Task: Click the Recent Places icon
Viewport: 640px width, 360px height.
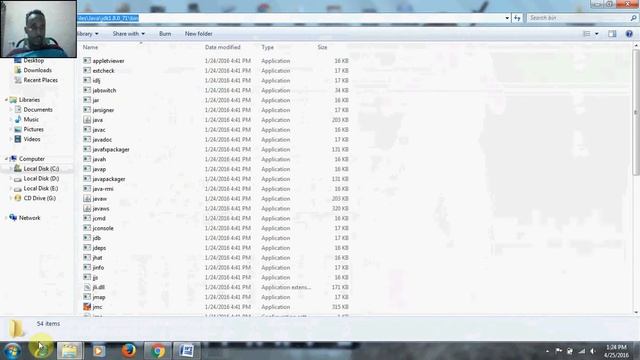Action: [18, 80]
